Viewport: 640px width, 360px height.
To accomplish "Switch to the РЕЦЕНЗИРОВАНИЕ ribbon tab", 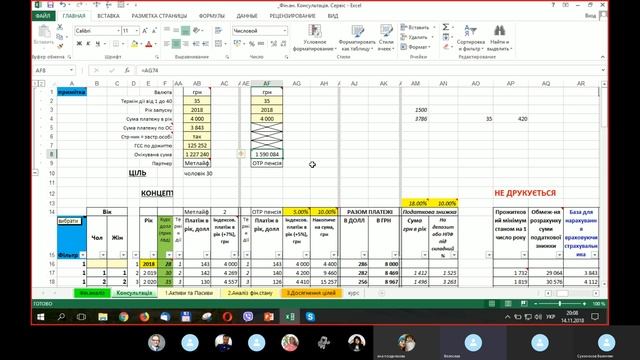I will (x=292, y=16).
